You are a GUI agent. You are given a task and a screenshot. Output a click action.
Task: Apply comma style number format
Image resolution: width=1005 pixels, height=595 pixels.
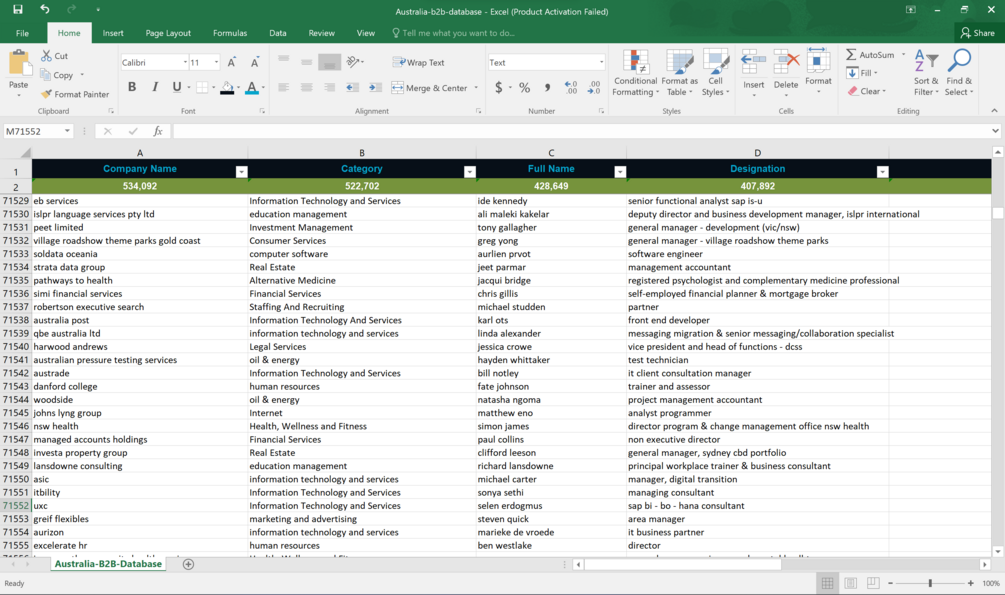click(x=547, y=88)
